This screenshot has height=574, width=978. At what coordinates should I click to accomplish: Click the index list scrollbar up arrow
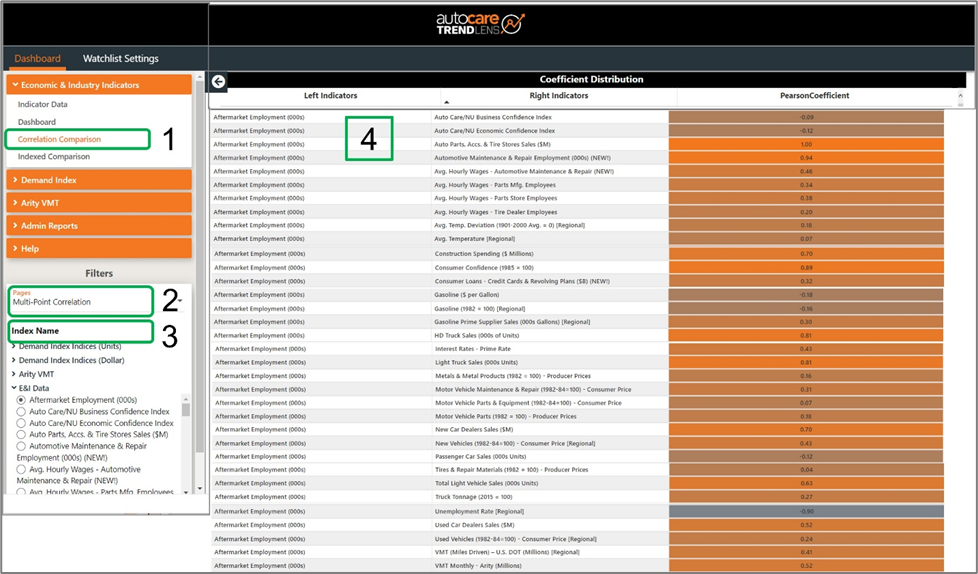click(186, 398)
